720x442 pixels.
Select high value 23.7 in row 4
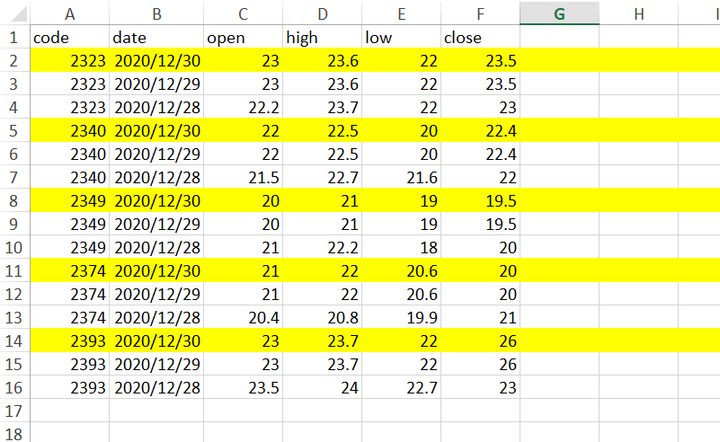pos(322,107)
